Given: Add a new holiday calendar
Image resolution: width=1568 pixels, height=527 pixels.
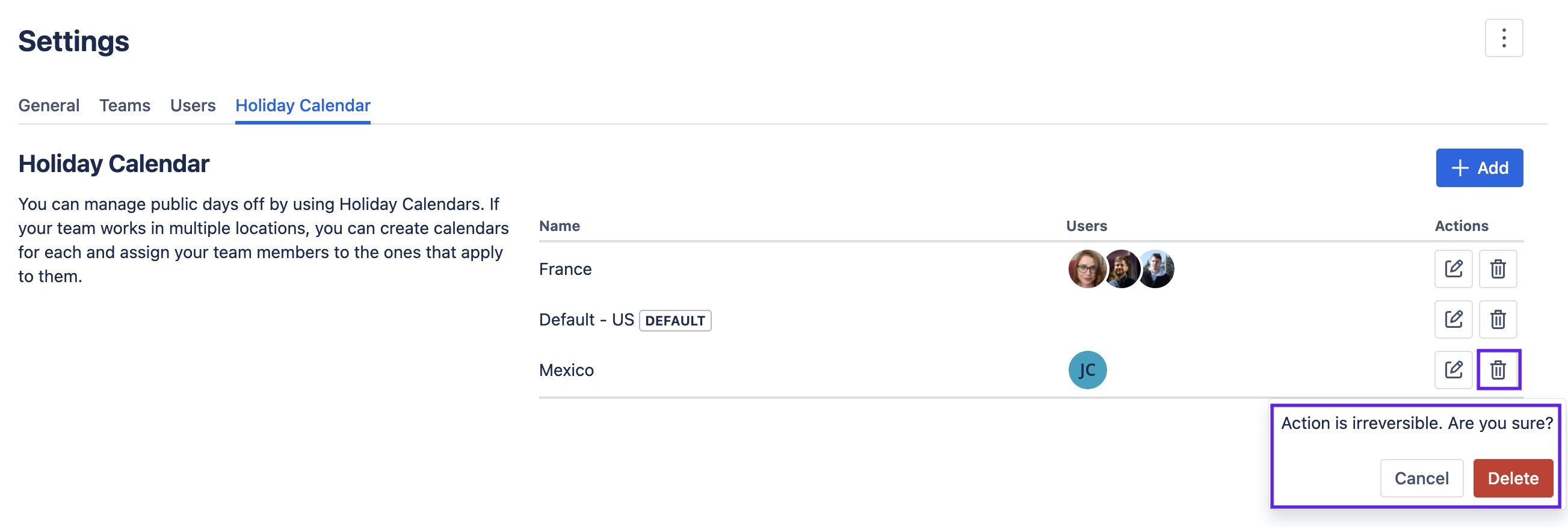Looking at the screenshot, I should (1479, 168).
